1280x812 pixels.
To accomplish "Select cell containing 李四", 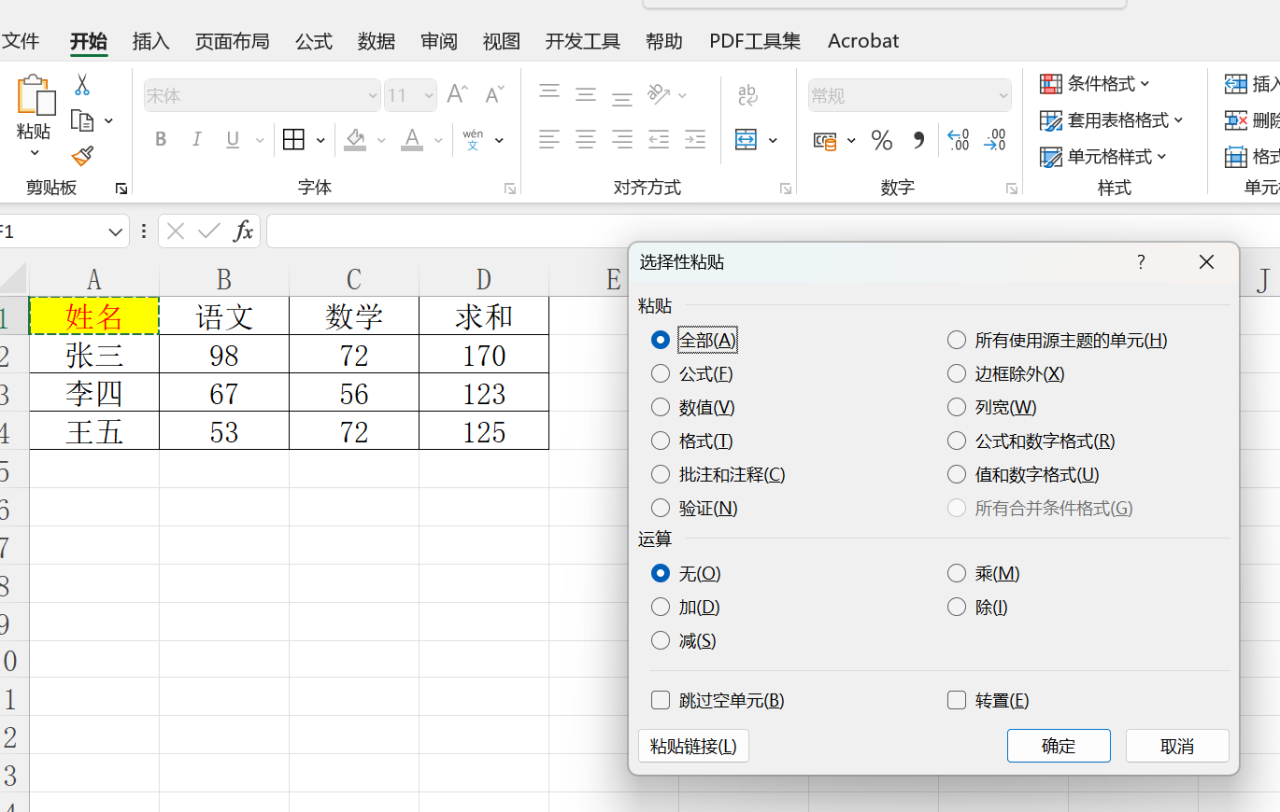I will [x=94, y=393].
